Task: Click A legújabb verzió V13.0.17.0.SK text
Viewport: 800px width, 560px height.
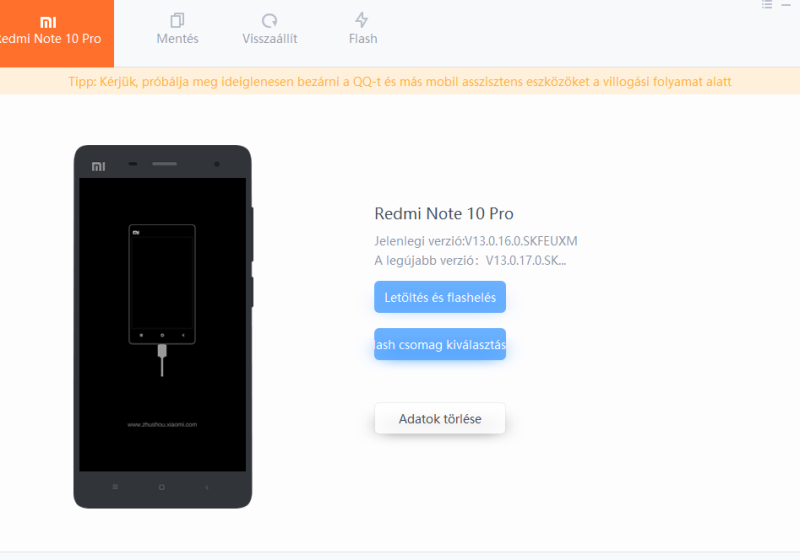Action: [x=470, y=261]
